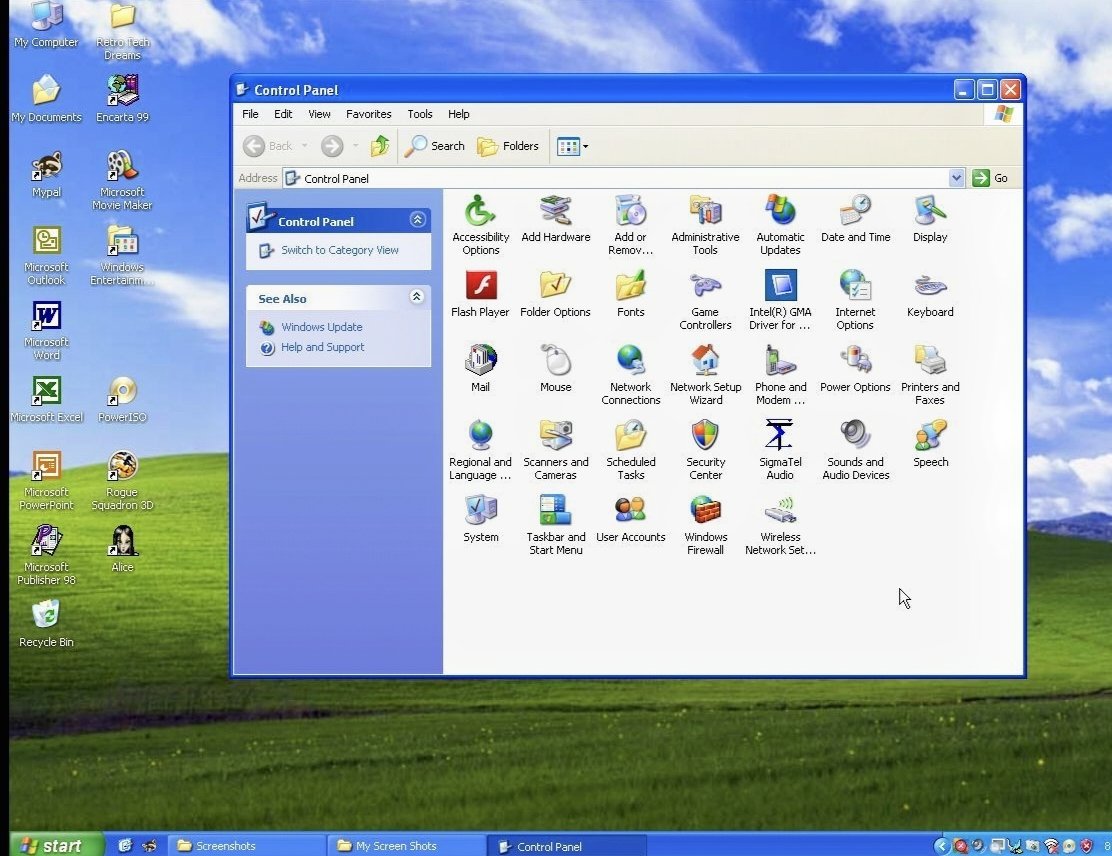Click Switch to Category View link

pyautogui.click(x=340, y=250)
